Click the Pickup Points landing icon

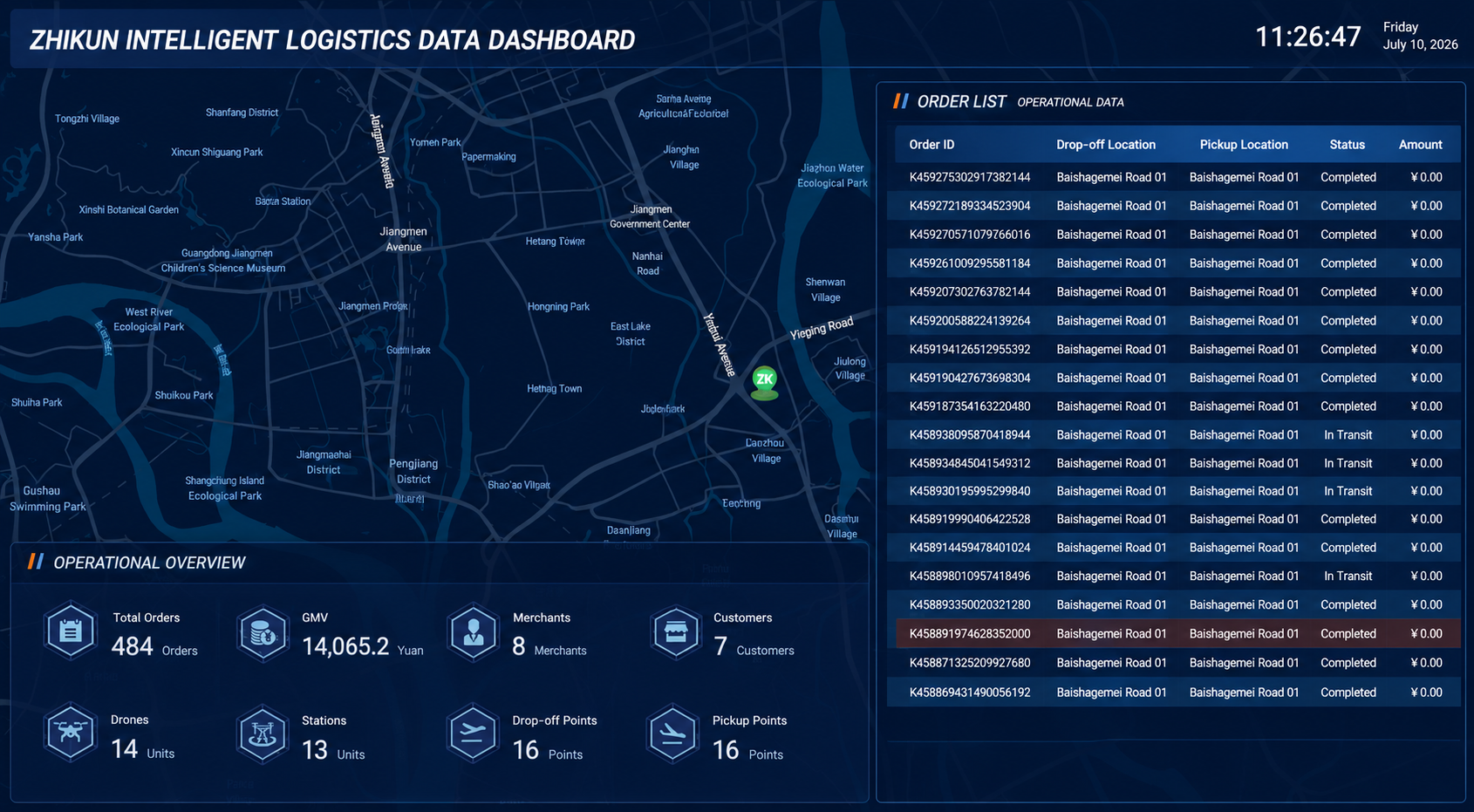tap(672, 734)
